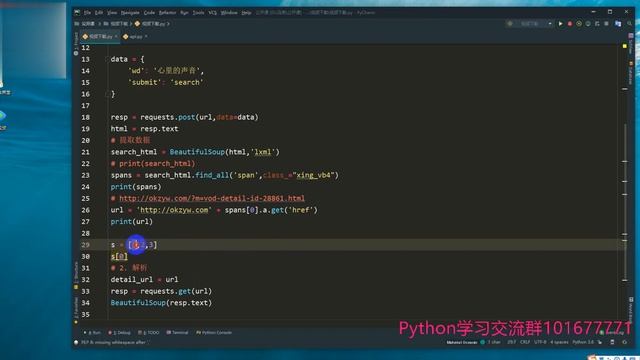Open the File menu
The width and height of the screenshot is (640, 360).
click(x=87, y=13)
